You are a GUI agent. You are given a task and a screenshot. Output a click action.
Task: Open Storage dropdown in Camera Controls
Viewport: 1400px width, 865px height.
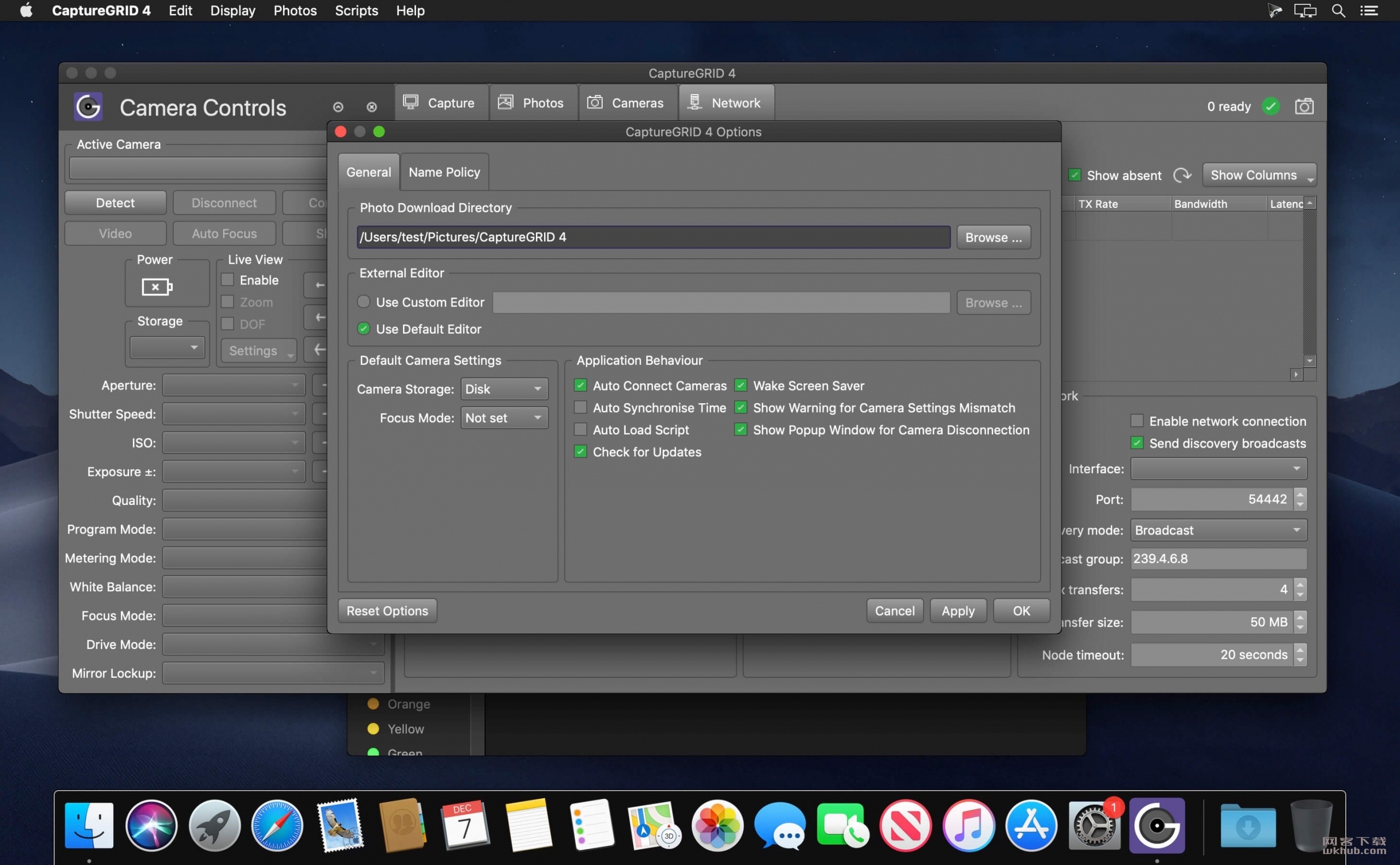coord(167,347)
